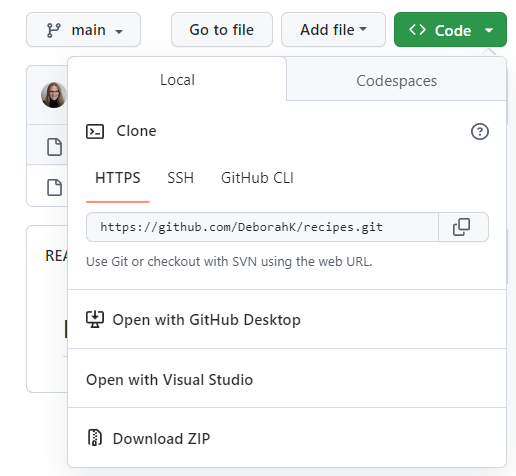Click the terminal icon beside Clone
Viewport: 516px width, 476px height.
pyautogui.click(x=95, y=131)
